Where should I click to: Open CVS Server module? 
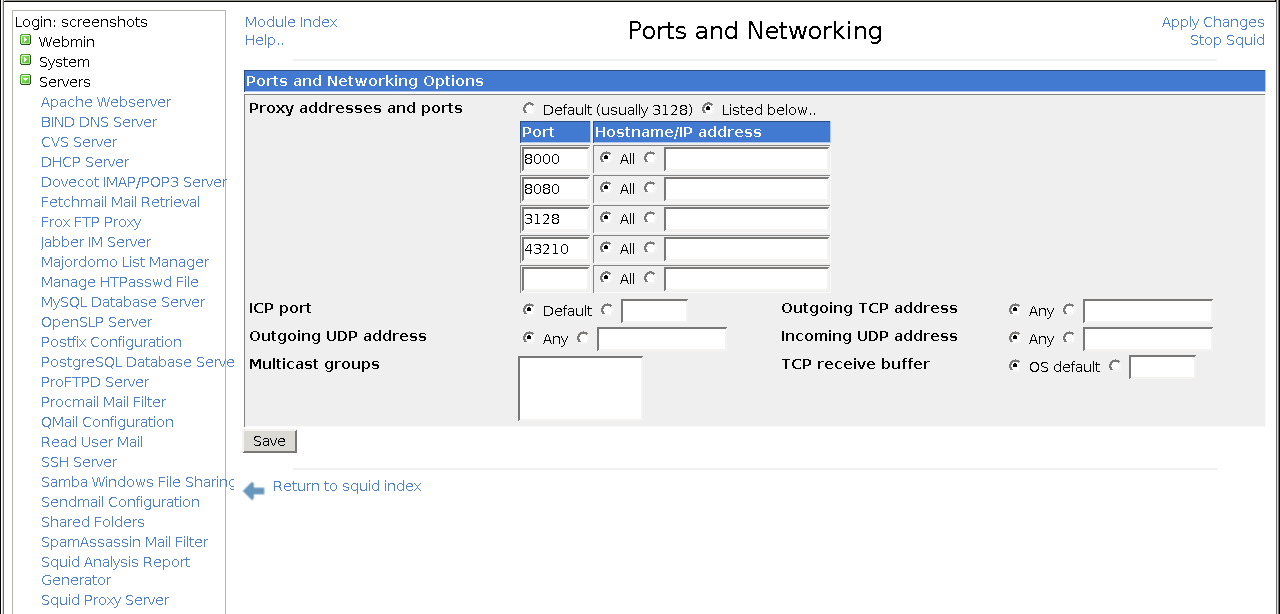click(x=79, y=142)
